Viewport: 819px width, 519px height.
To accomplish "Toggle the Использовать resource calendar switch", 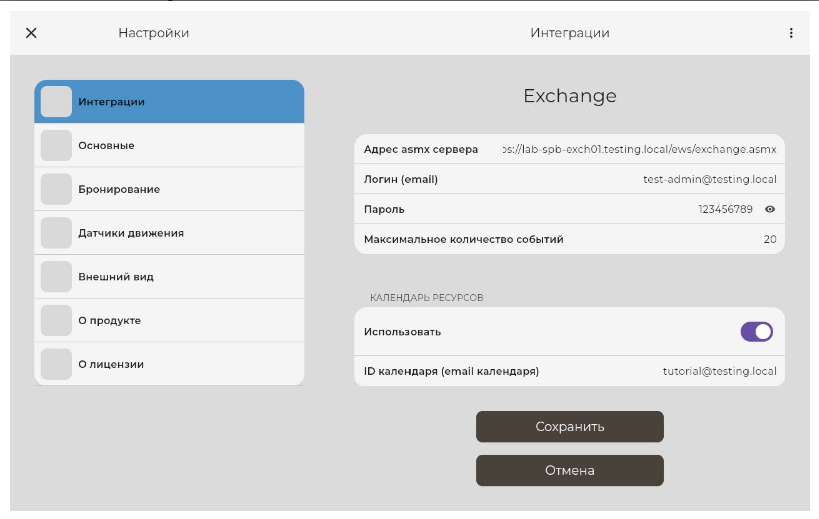I will (x=756, y=332).
